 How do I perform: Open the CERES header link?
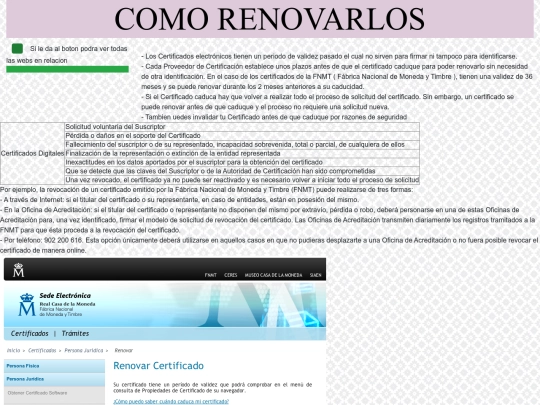pos(230,275)
